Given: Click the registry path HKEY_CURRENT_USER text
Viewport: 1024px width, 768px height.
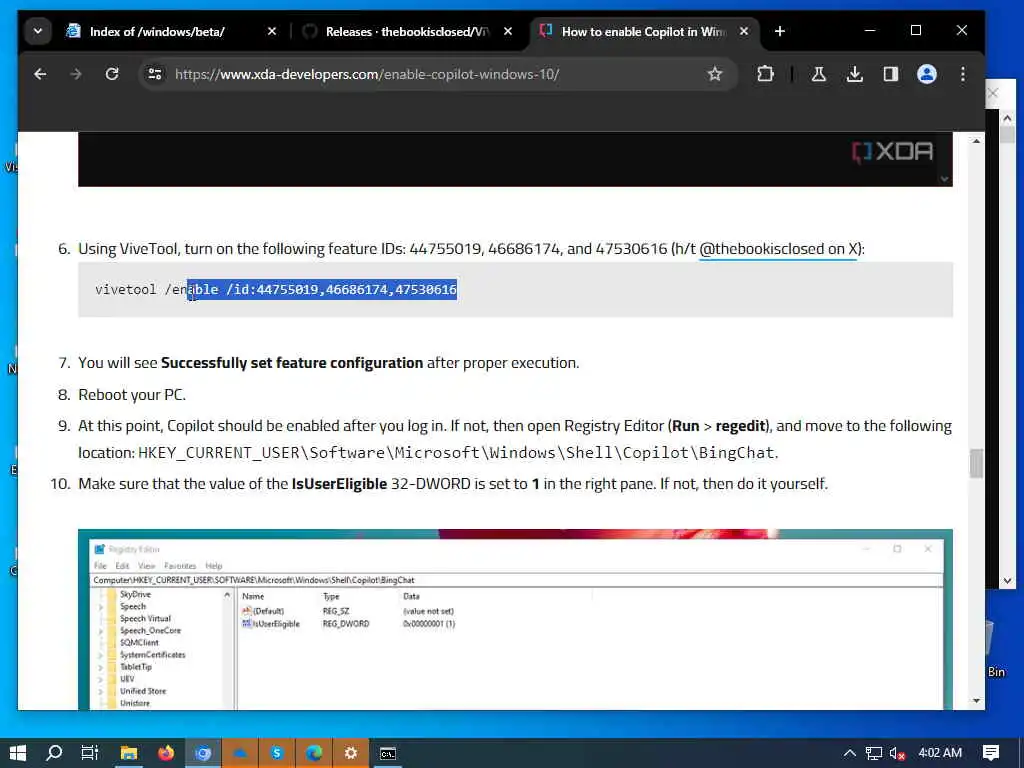Looking at the screenshot, I should [x=457, y=453].
